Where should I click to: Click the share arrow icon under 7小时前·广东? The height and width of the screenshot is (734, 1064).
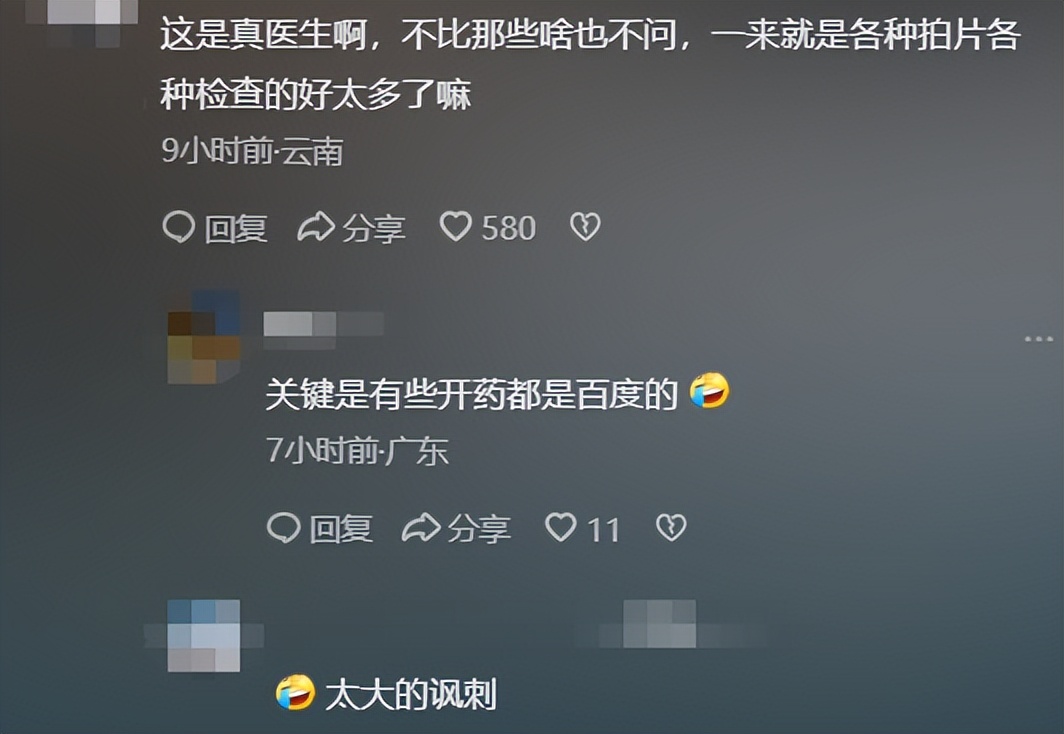[x=421, y=527]
